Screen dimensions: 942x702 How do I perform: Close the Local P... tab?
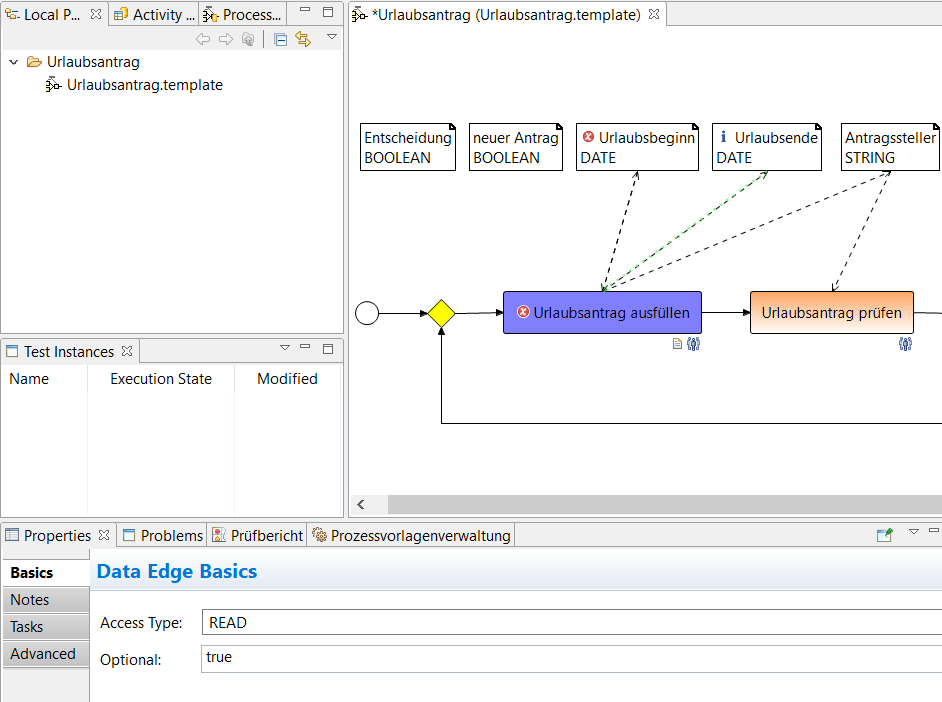pyautogui.click(x=96, y=14)
